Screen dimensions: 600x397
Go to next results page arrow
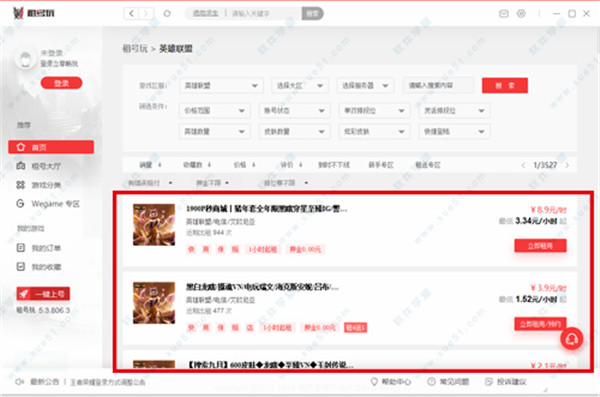(567, 165)
